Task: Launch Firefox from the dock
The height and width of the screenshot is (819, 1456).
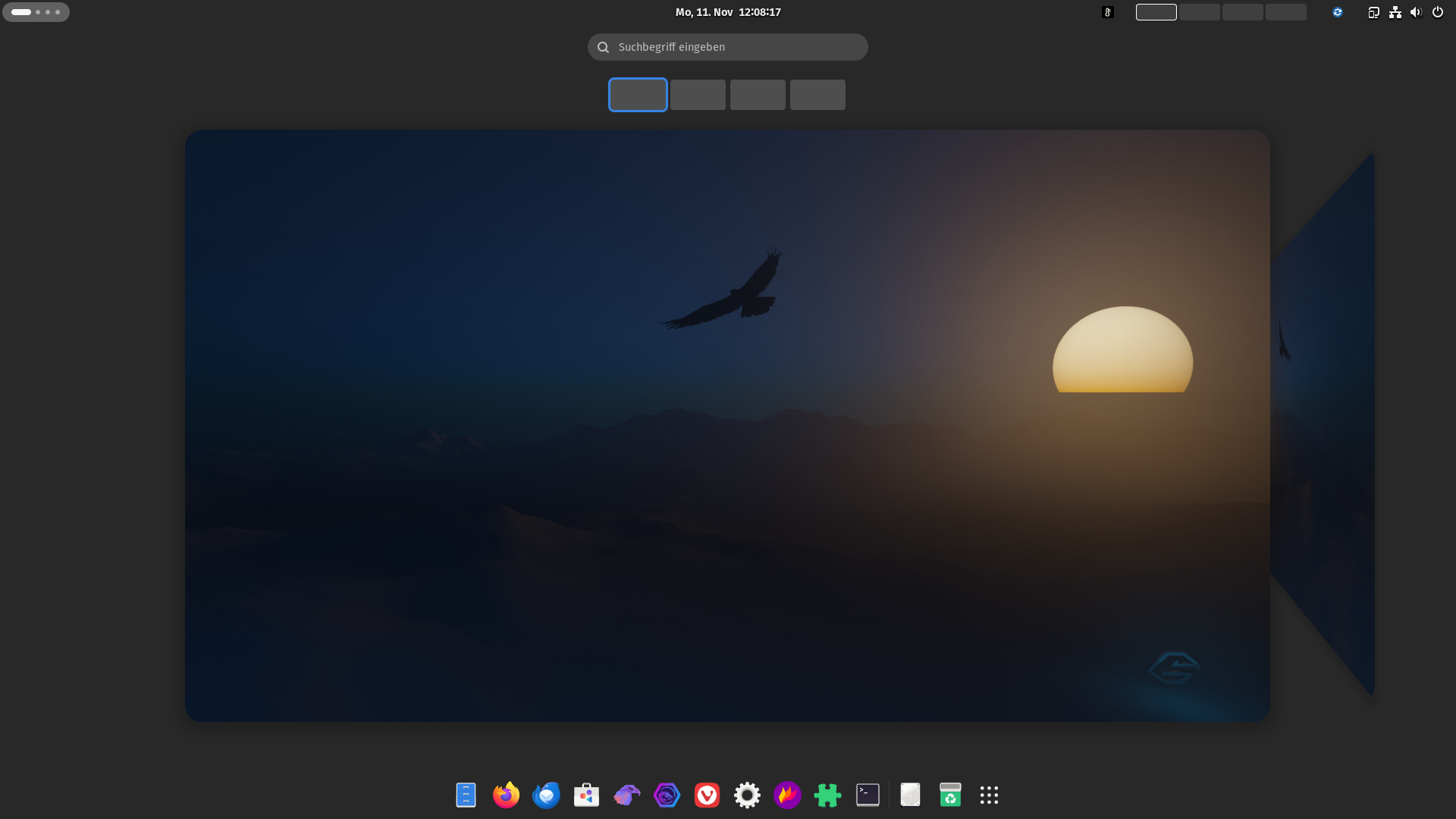Action: pyautogui.click(x=506, y=795)
